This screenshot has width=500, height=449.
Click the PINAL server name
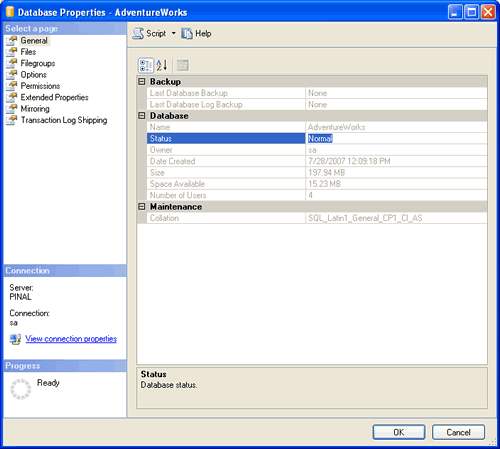click(20, 297)
